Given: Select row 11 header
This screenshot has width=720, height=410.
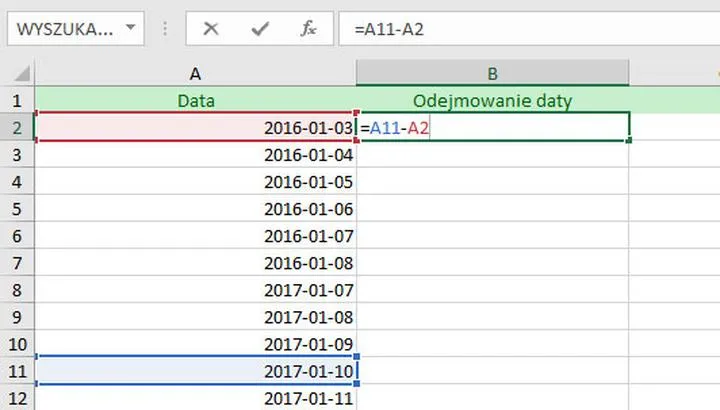Looking at the screenshot, I should (x=16, y=371).
